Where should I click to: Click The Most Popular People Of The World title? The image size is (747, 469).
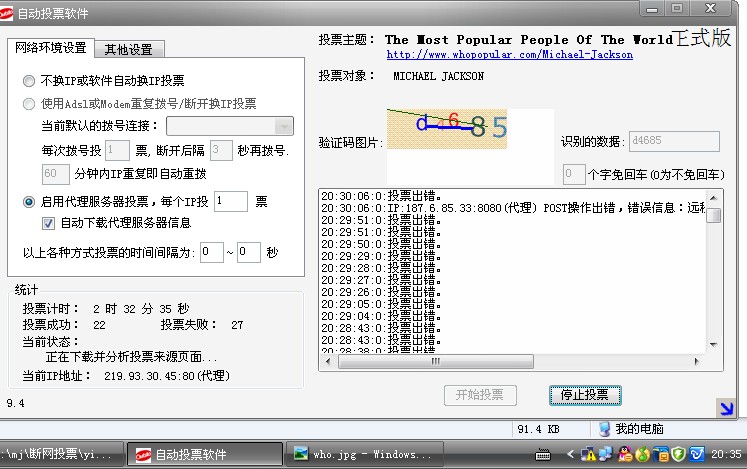(x=529, y=40)
